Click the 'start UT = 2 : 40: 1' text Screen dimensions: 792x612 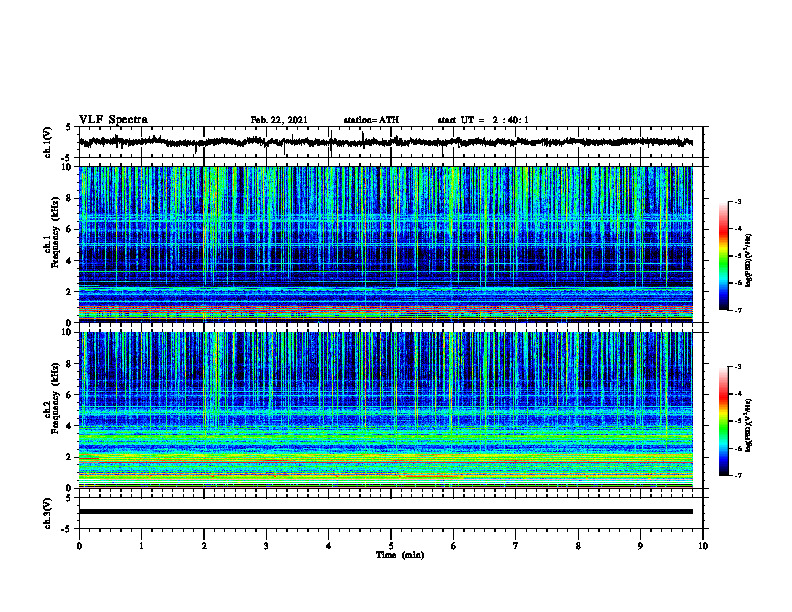pyautogui.click(x=483, y=120)
